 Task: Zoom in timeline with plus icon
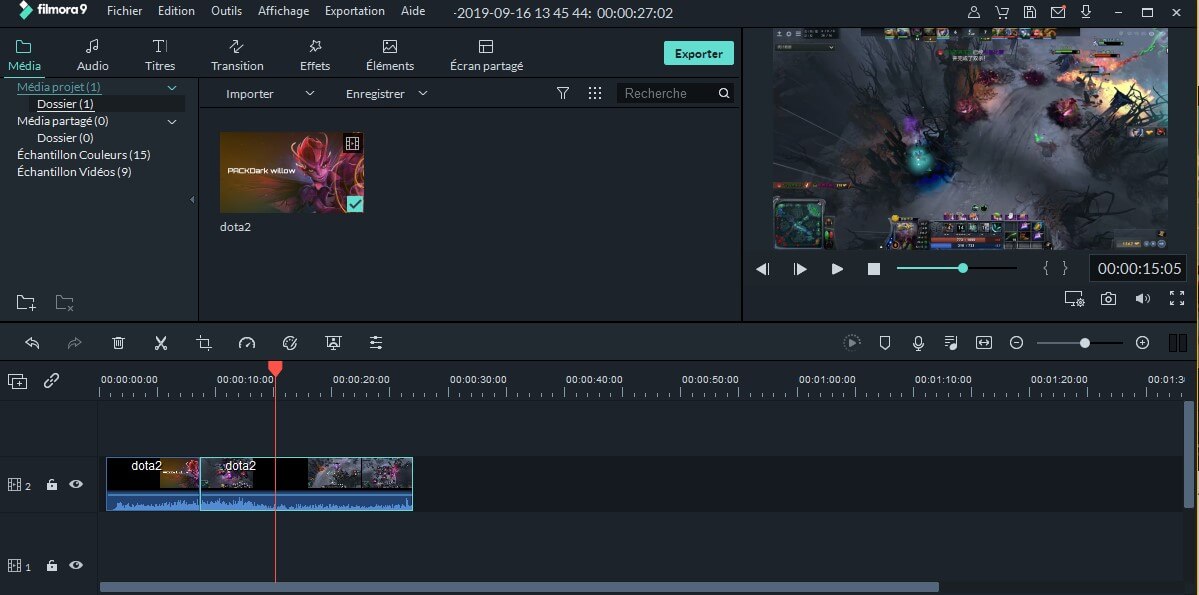(x=1142, y=343)
